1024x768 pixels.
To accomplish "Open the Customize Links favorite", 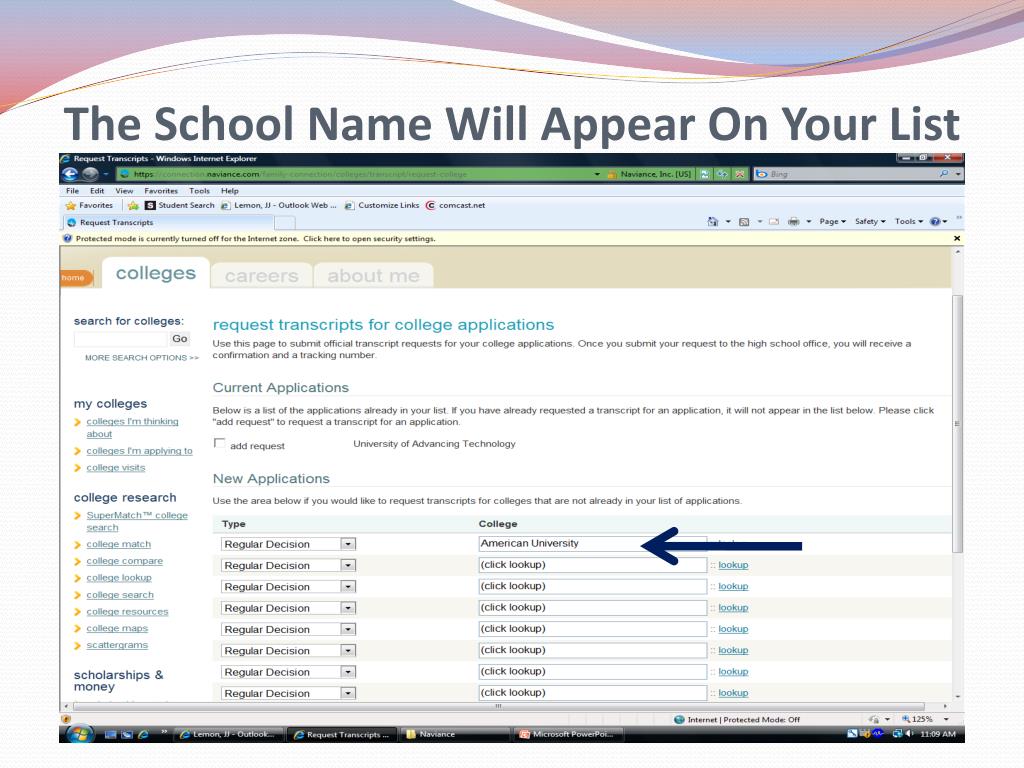I will coord(382,205).
